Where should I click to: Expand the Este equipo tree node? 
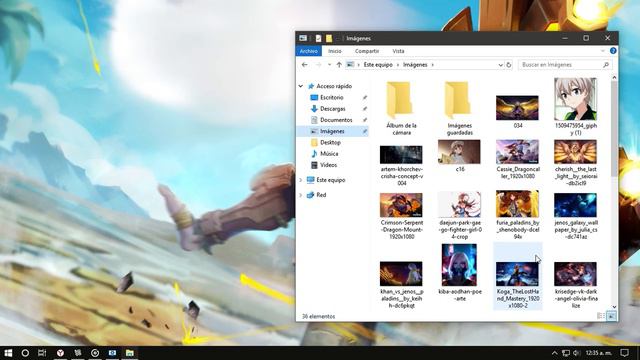click(301, 180)
